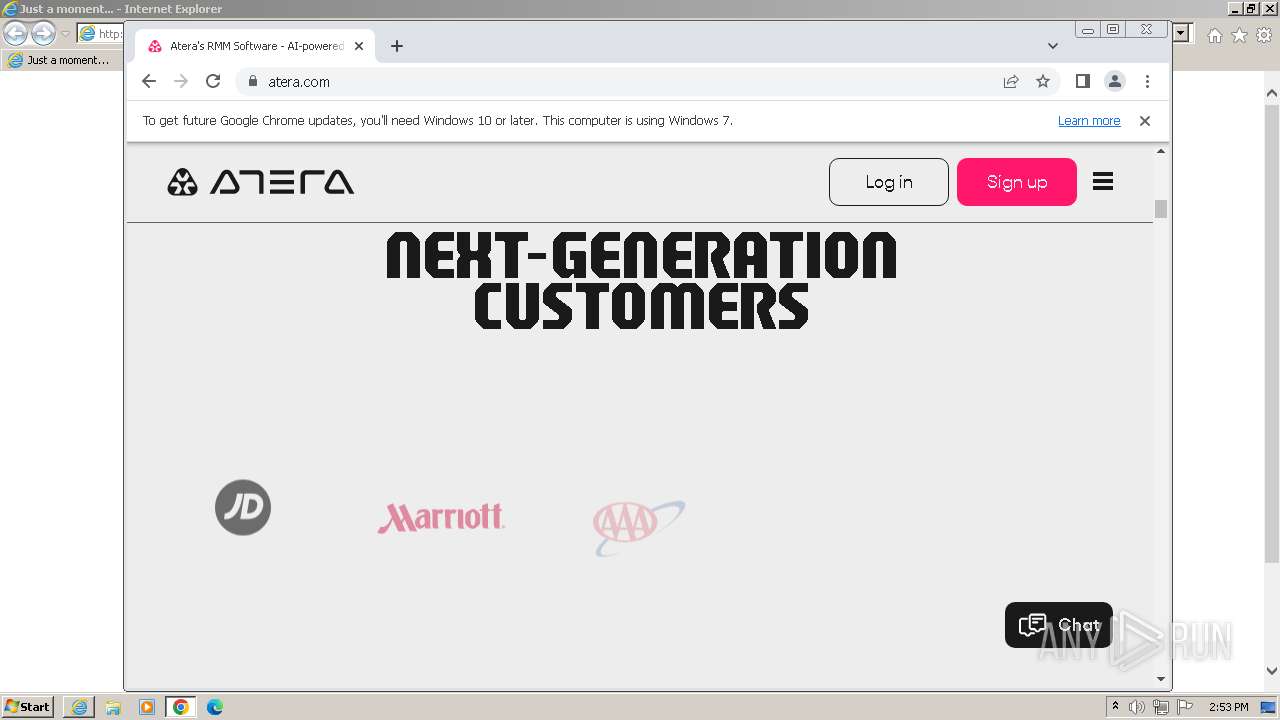The width and height of the screenshot is (1280, 720).
Task: Reload the atera.com page
Action: point(213,82)
